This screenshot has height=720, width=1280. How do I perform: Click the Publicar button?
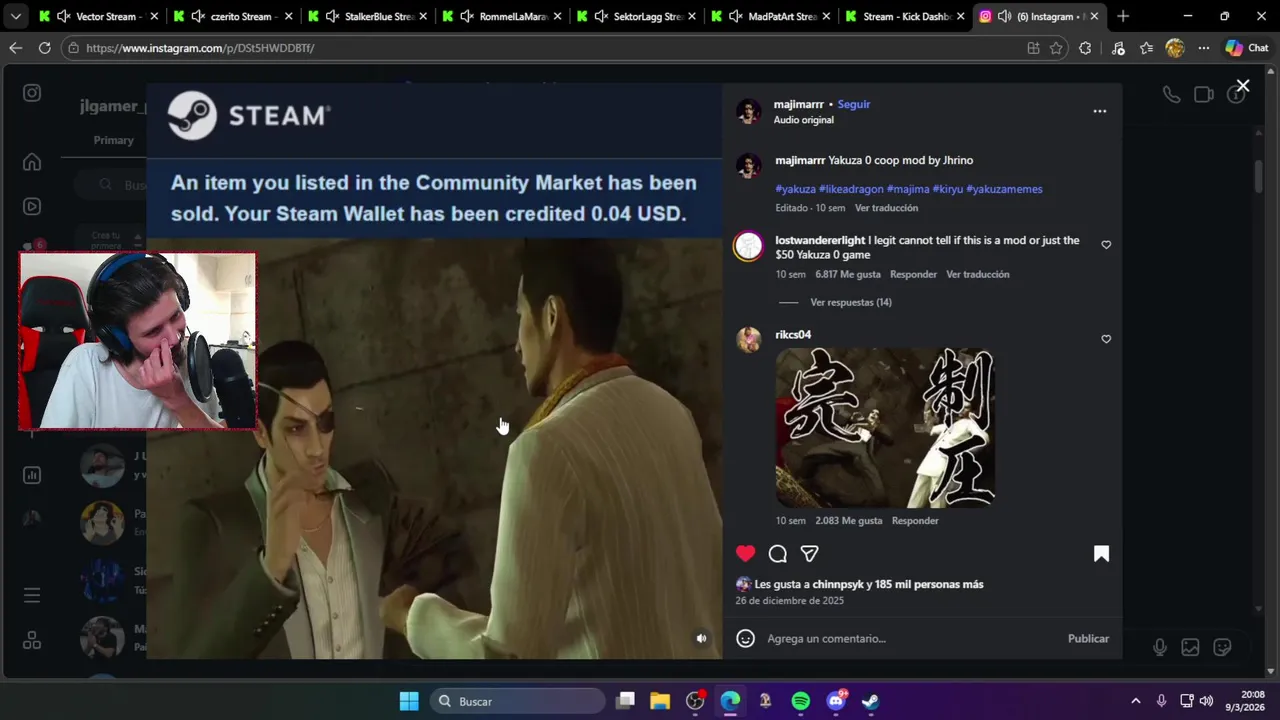tap(1088, 638)
